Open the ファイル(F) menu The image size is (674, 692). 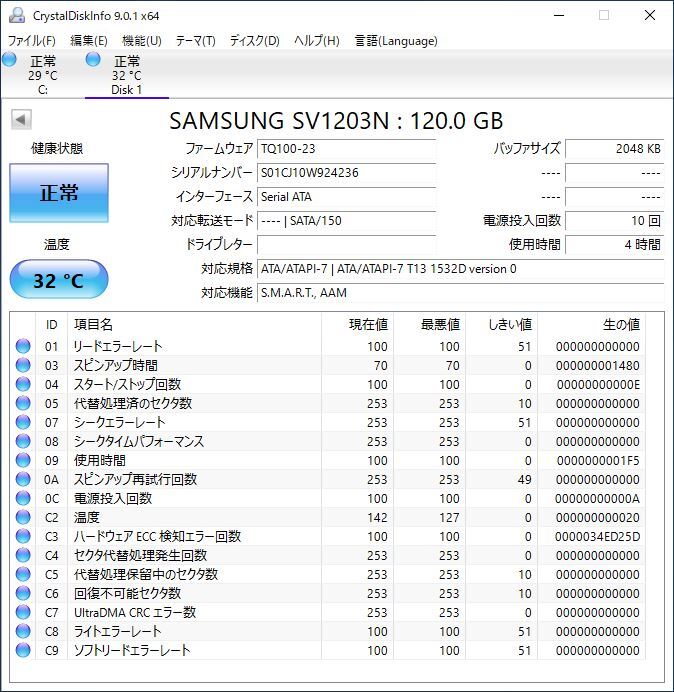point(32,41)
